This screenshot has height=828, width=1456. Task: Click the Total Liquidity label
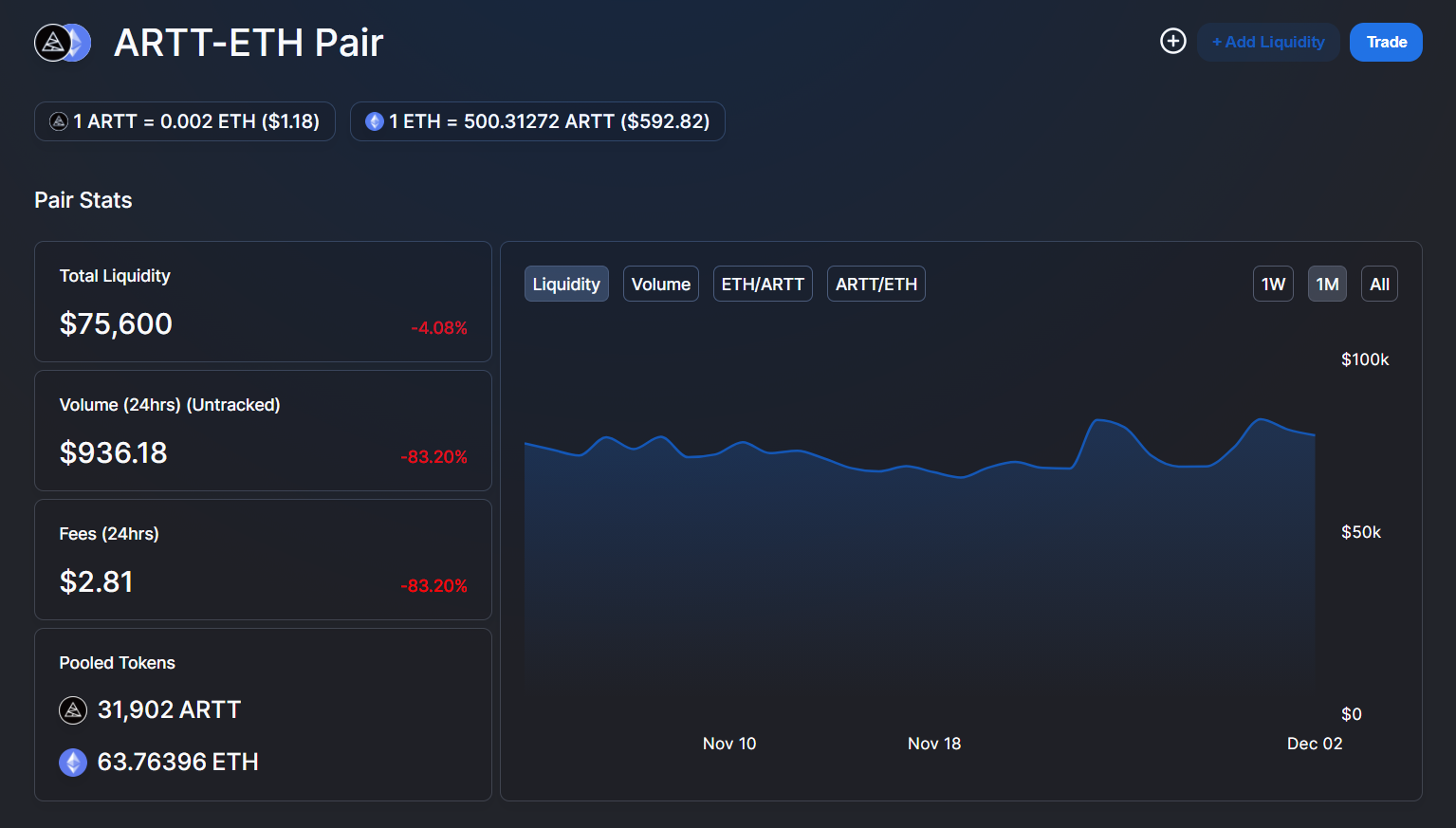coord(115,276)
